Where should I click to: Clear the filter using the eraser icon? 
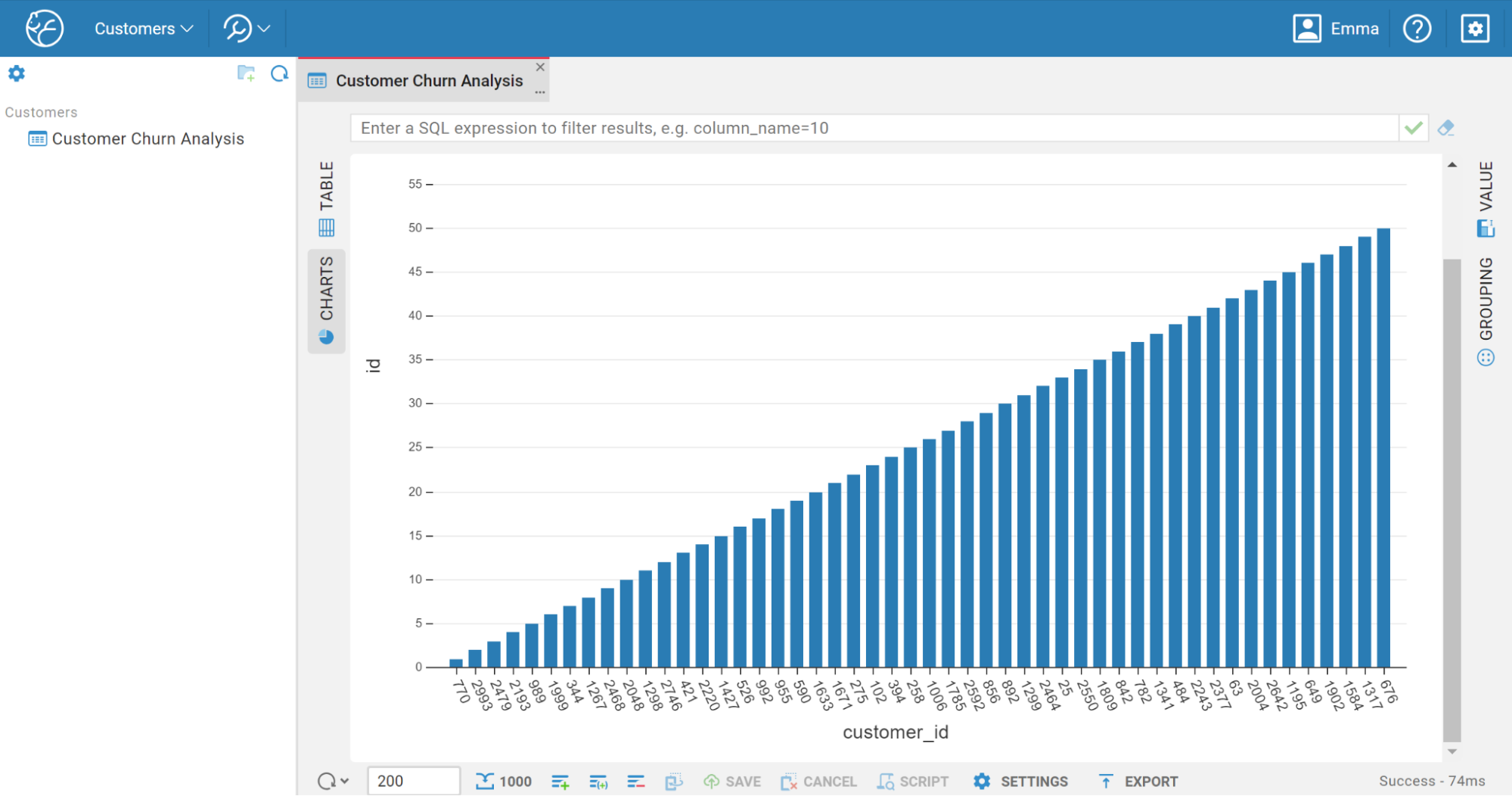[1445, 128]
